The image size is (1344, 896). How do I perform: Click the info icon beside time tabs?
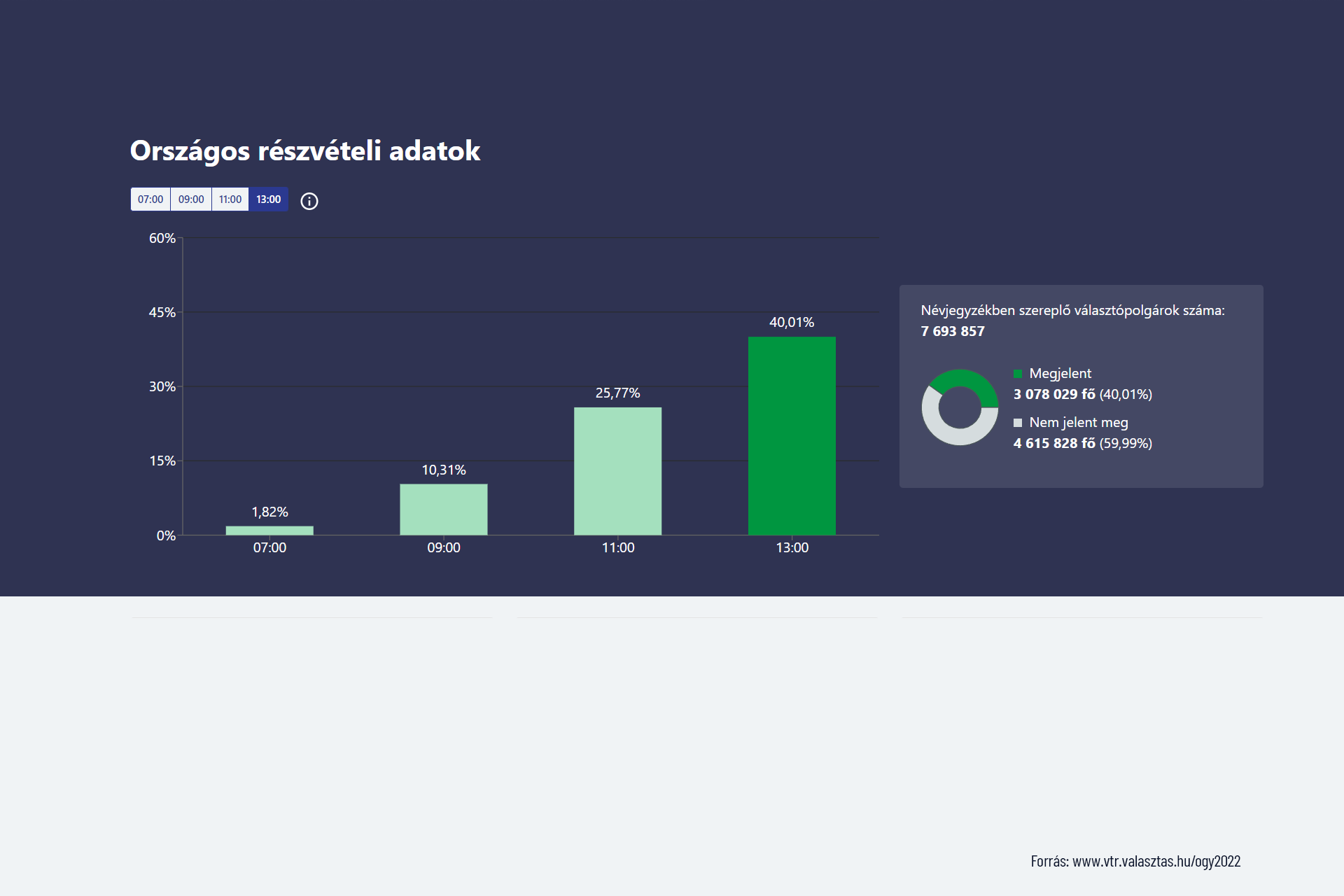(309, 202)
